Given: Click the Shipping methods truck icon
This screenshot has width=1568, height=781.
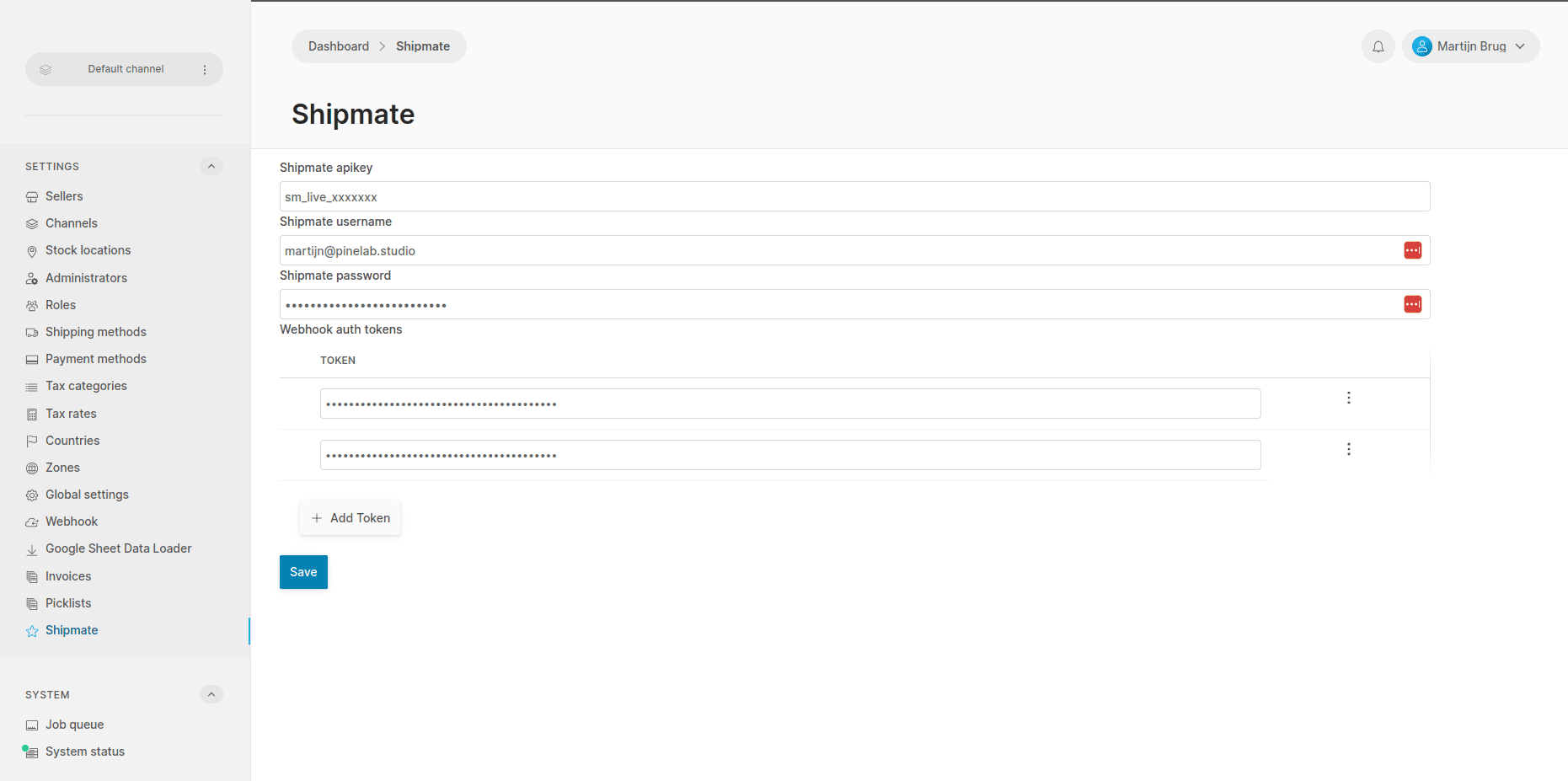Looking at the screenshot, I should click(x=32, y=333).
